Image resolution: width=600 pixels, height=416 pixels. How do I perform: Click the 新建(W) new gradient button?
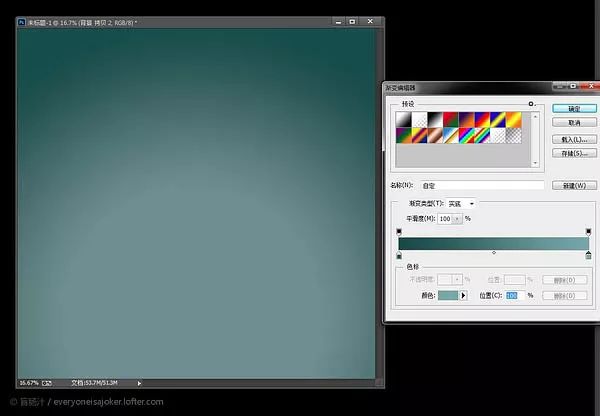573,185
